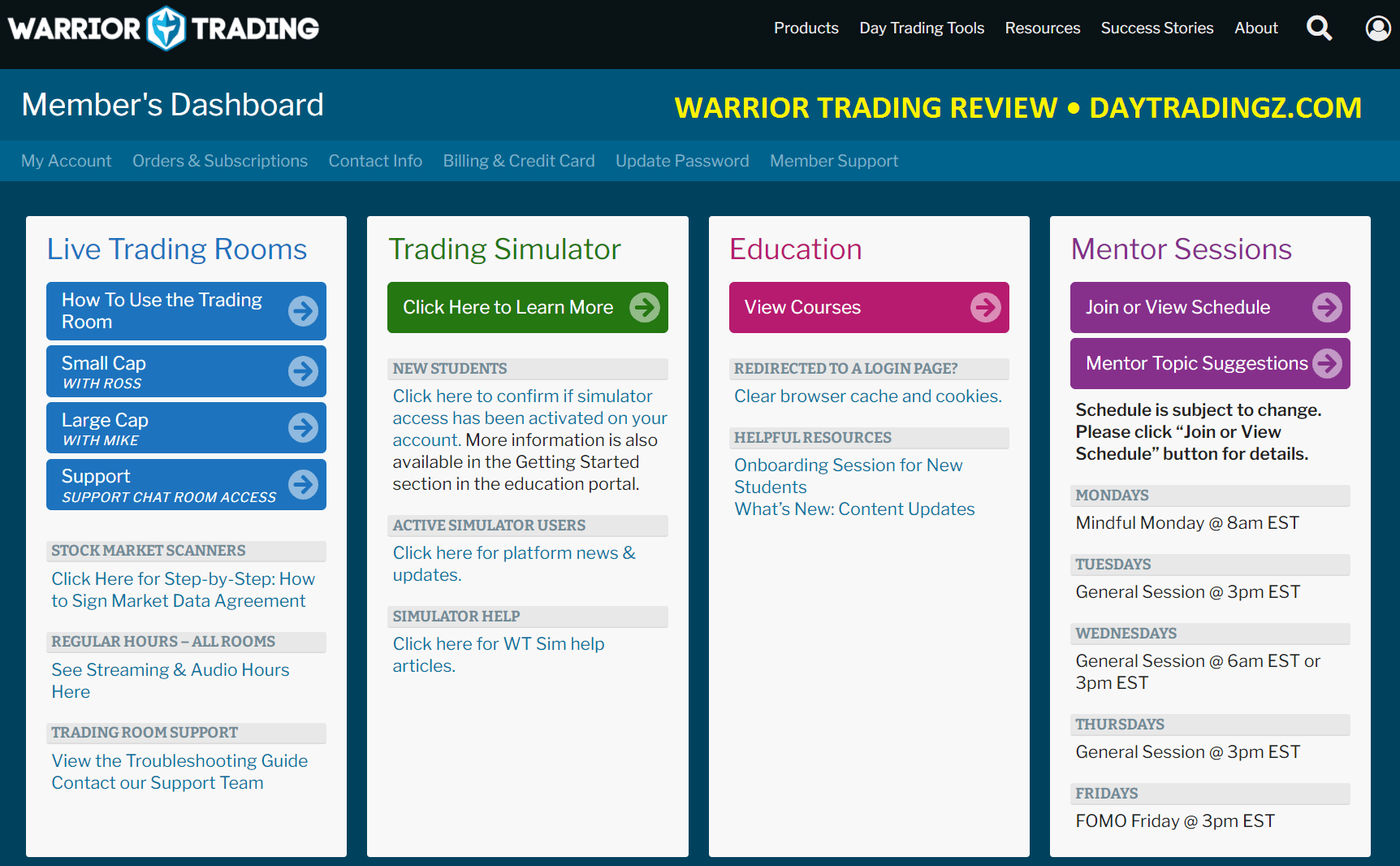Open Billing & Credit Card tab
1400x866 pixels.
[519, 161]
